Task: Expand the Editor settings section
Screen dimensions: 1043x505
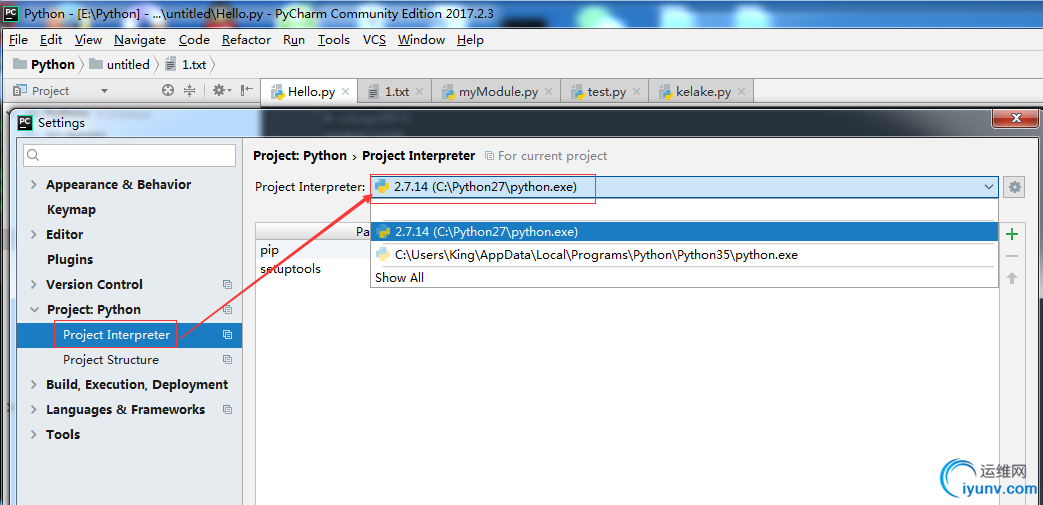Action: (34, 235)
